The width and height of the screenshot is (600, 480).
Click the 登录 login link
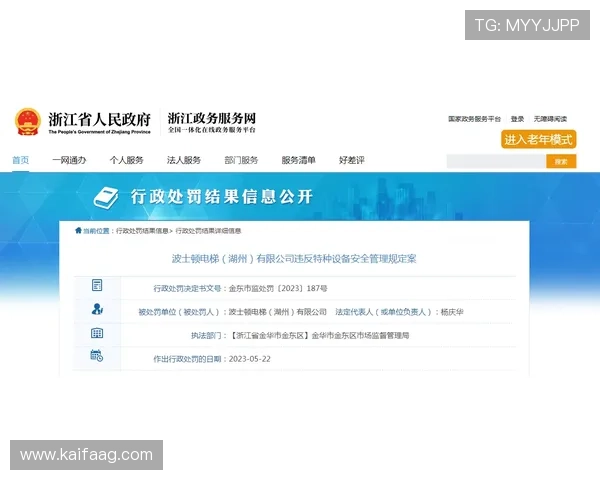517,119
